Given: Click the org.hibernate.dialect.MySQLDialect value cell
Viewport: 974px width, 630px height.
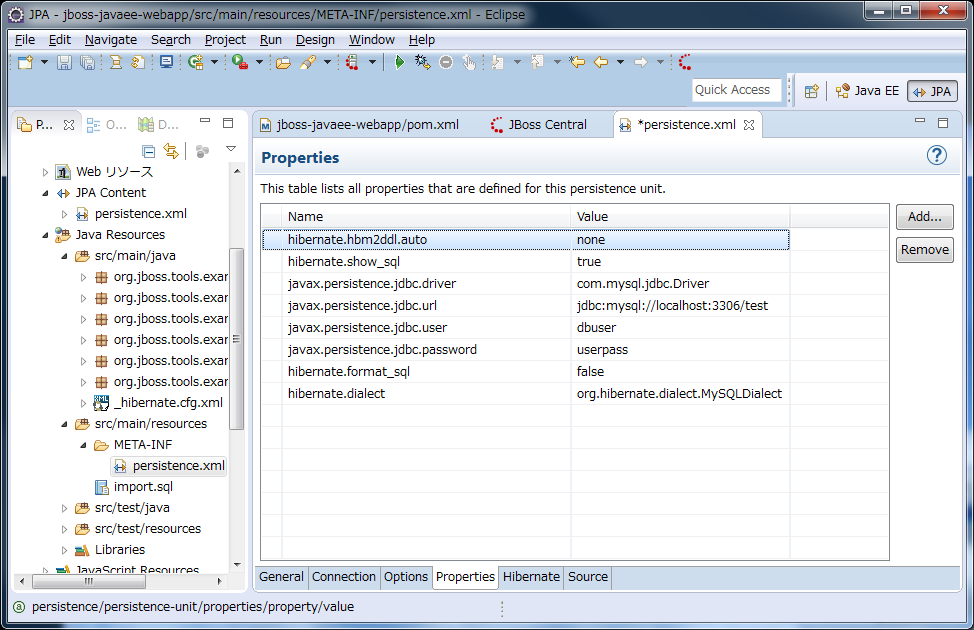Looking at the screenshot, I should pos(680,394).
